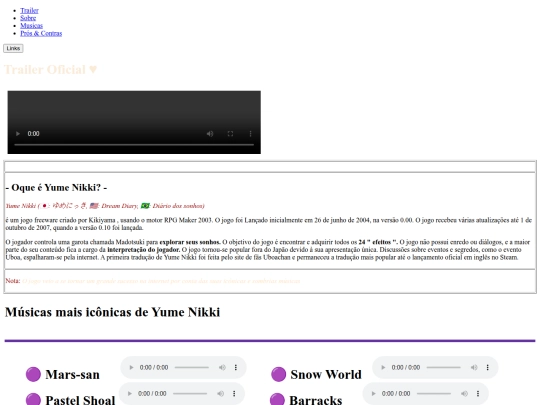The height and width of the screenshot is (405, 540).
Task: Follow the Prós & Contras link
Action: point(41,33)
